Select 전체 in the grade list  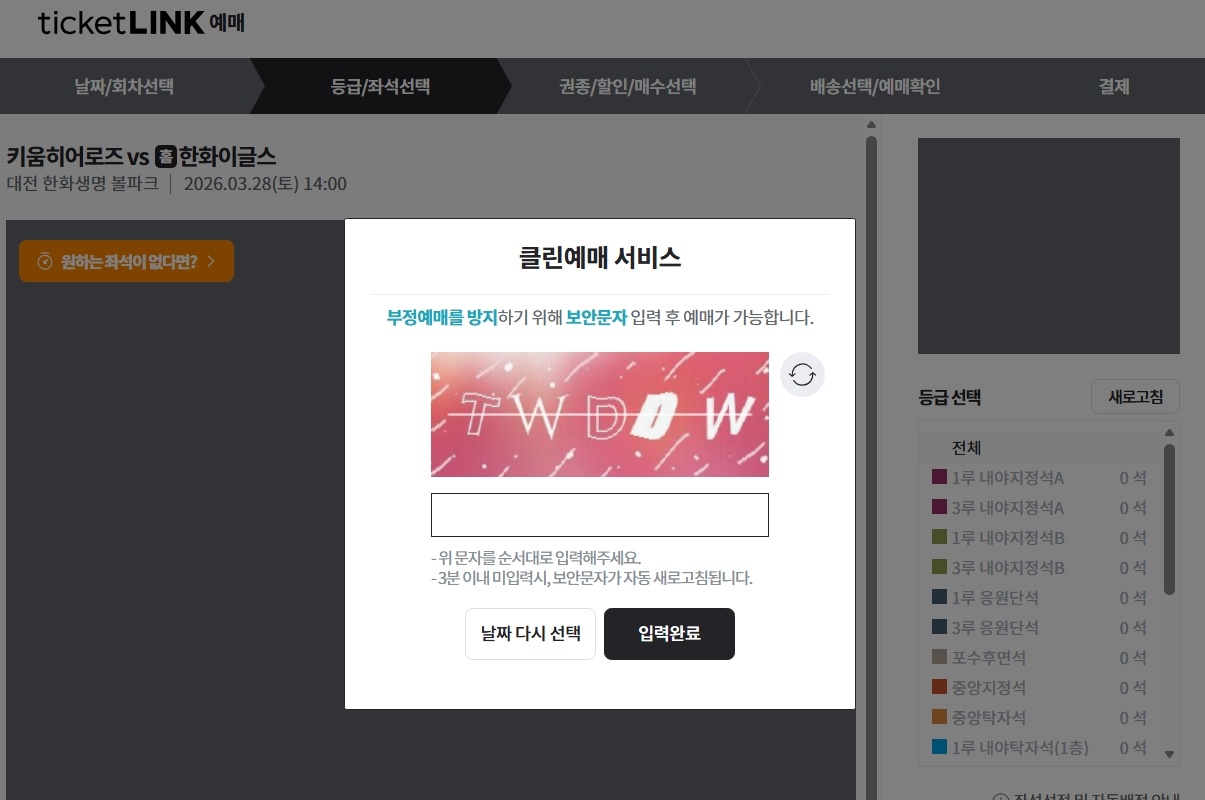tap(1039, 448)
